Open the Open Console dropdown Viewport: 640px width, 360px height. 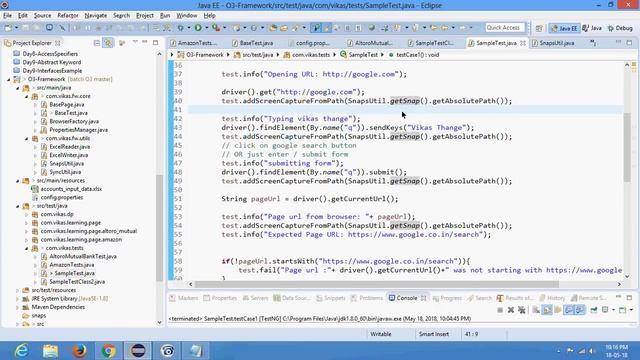631,310
